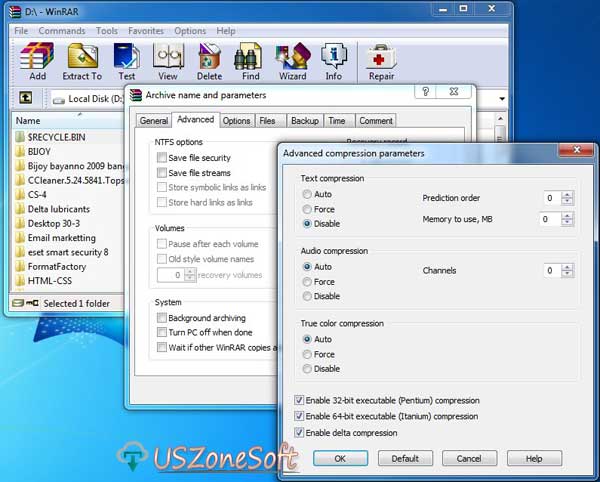Increase Prediction order spinner value

tap(567, 194)
